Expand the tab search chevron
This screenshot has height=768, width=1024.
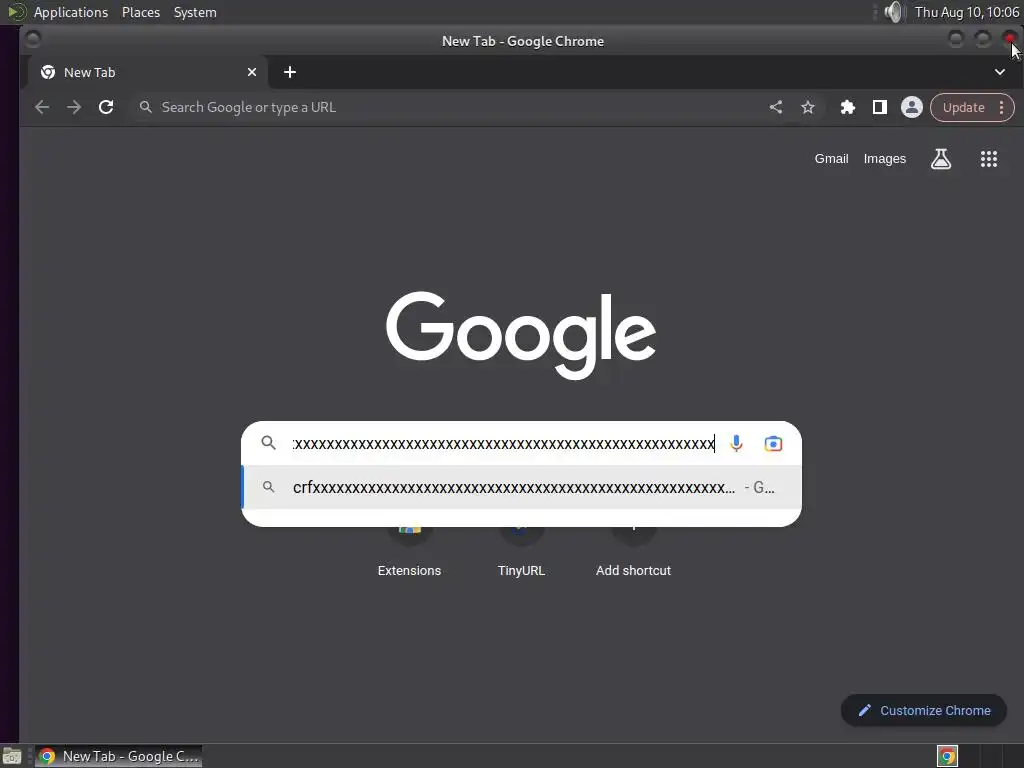[x=1000, y=72]
